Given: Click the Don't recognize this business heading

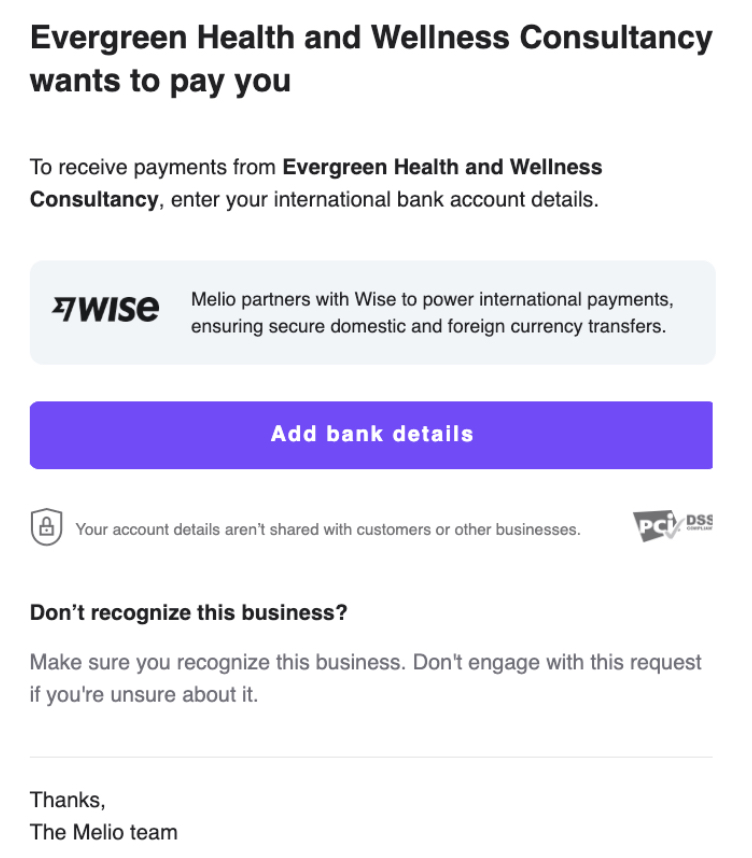Looking at the screenshot, I should (x=188, y=613).
